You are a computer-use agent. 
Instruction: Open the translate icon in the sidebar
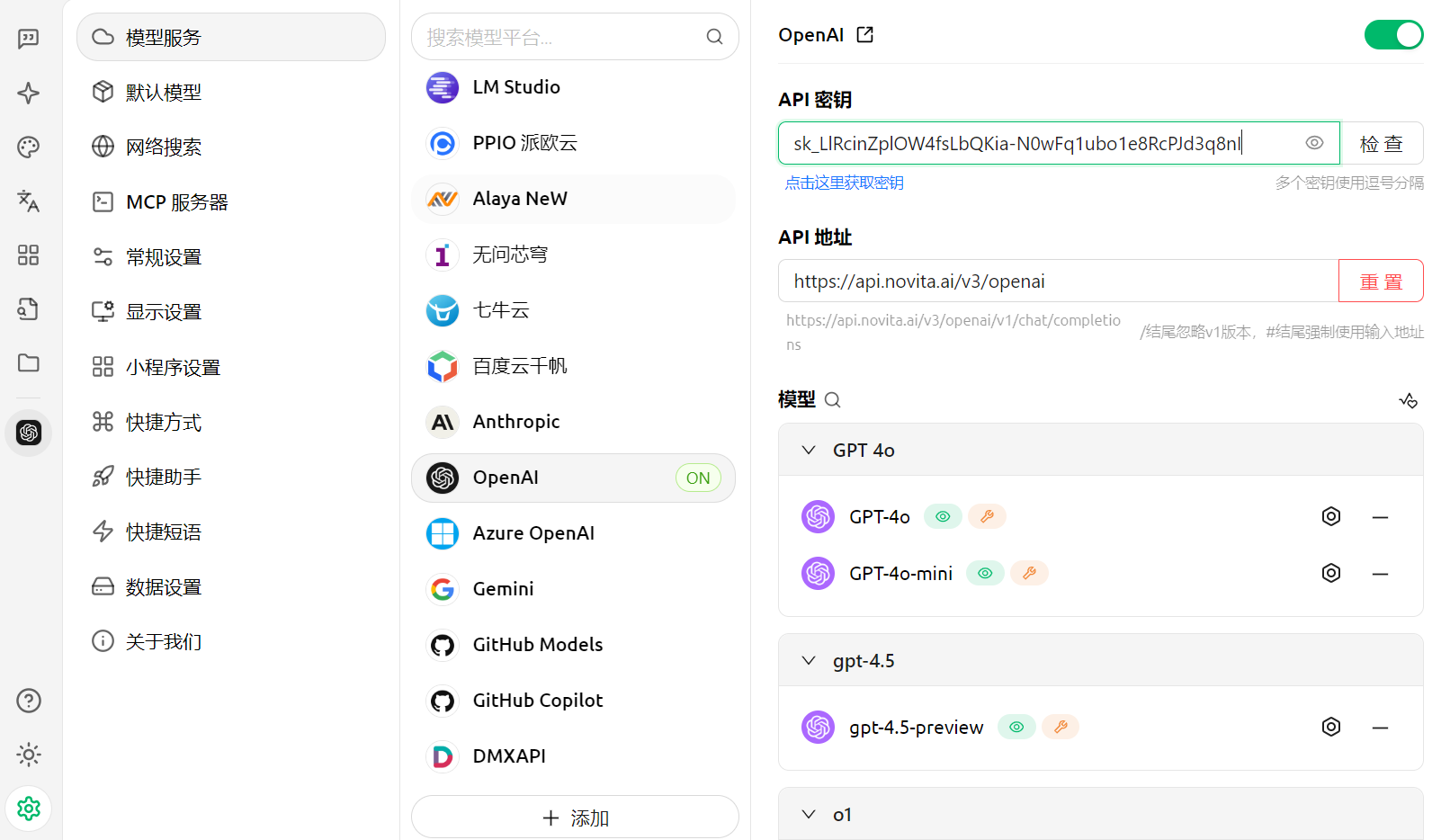click(x=29, y=201)
